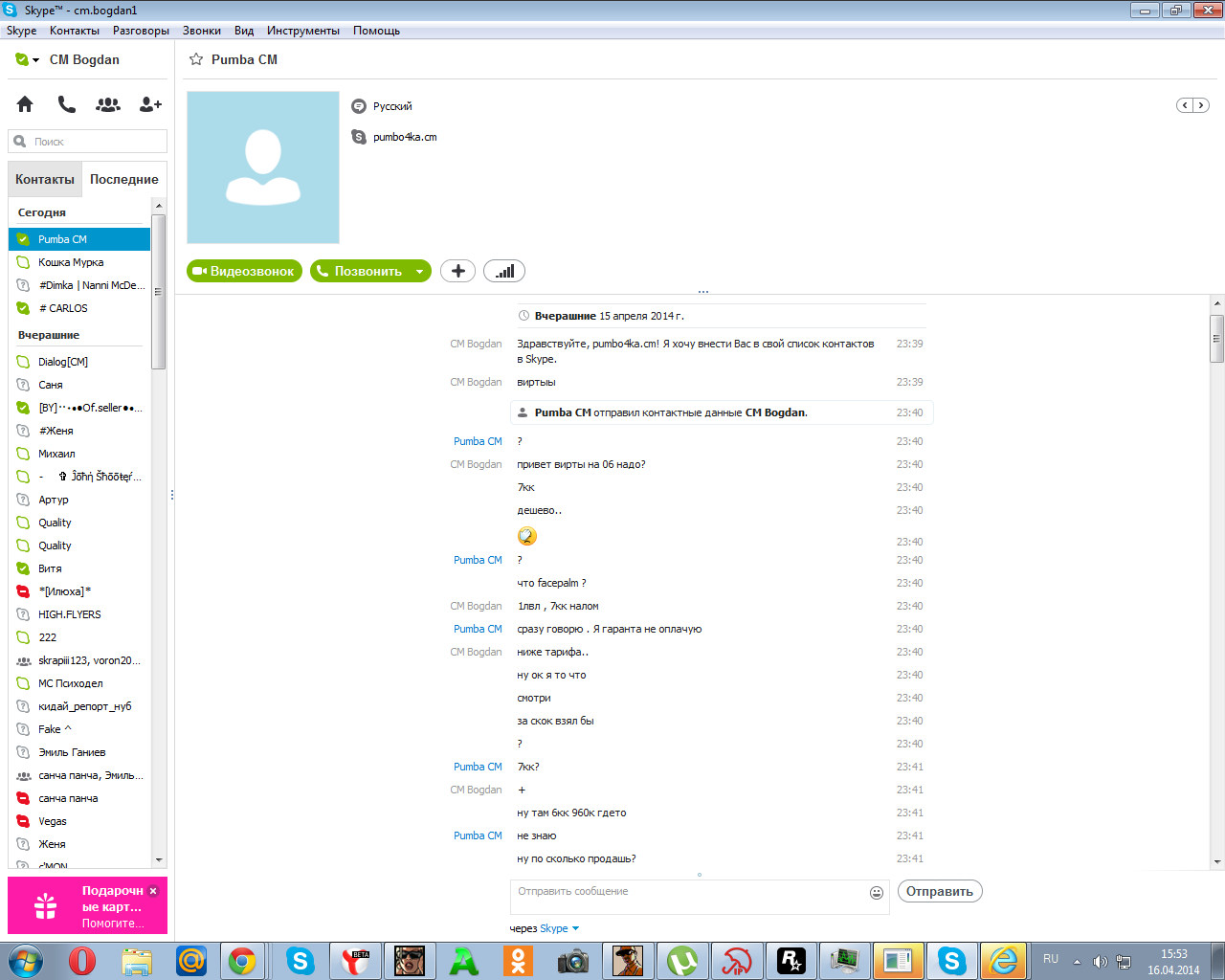Open Internet Explorer on taskbar

click(1003, 961)
